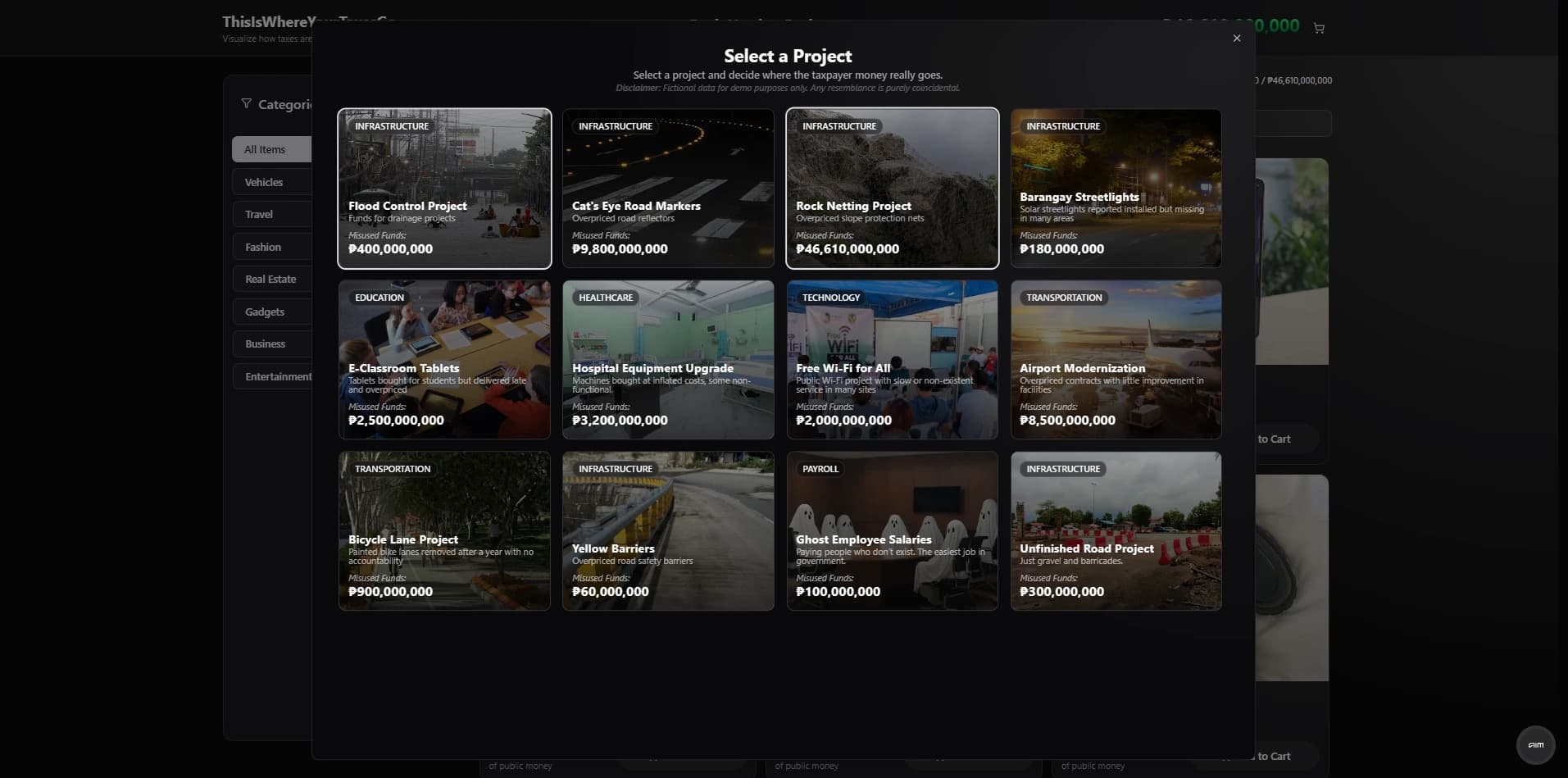Select Hospital Equipment Upgrade project

668,360
